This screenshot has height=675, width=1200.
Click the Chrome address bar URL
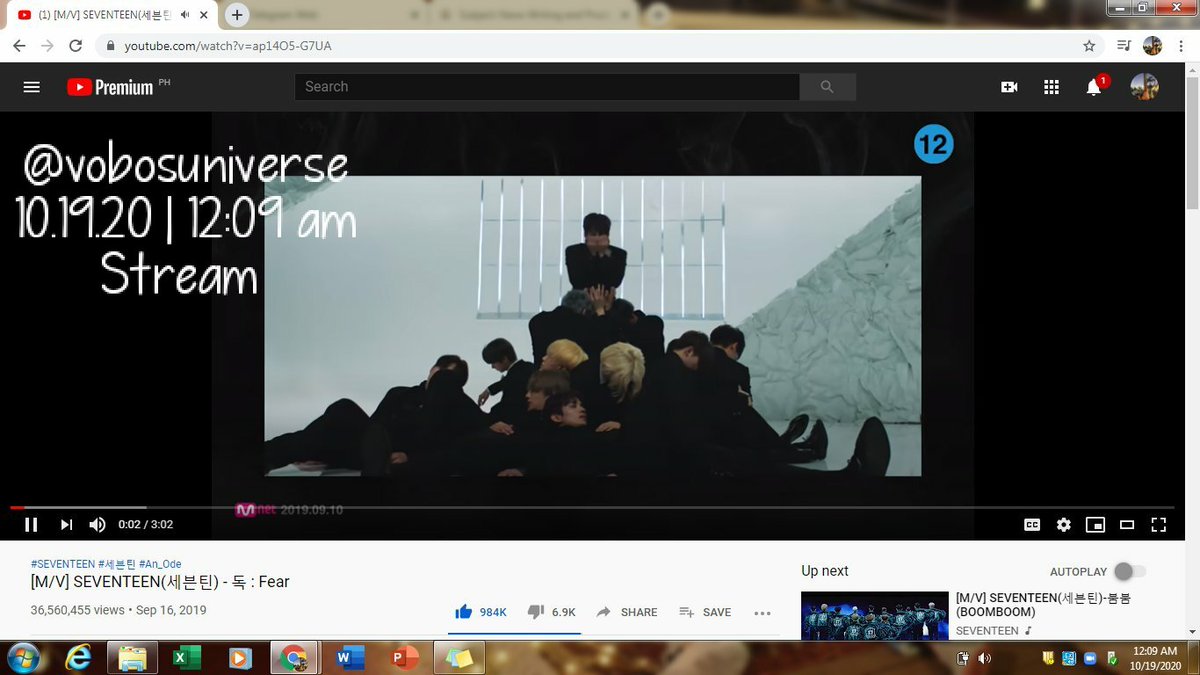click(x=228, y=46)
